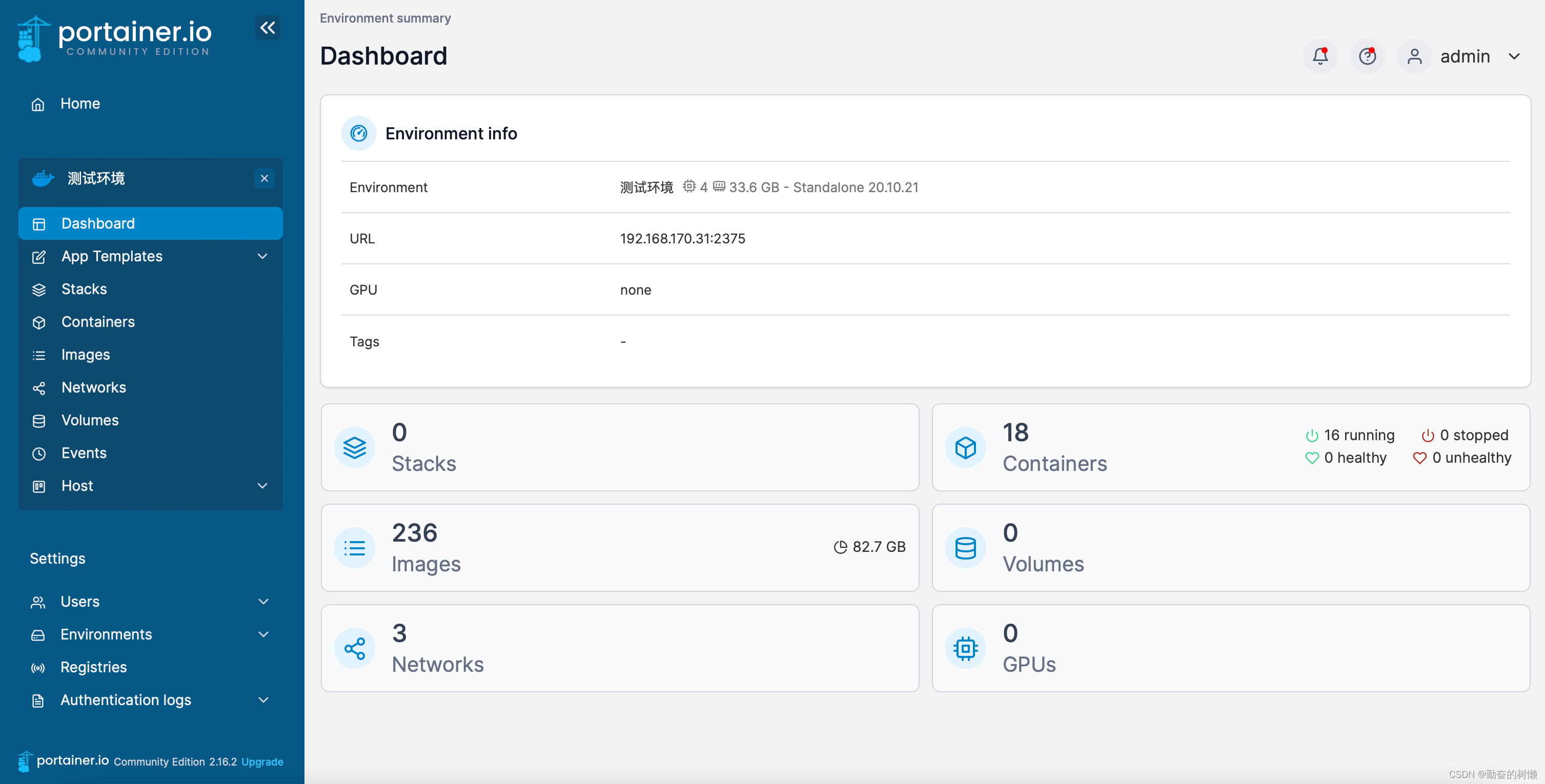Image resolution: width=1545 pixels, height=784 pixels.
Task: Open the Networks section in sidebar
Action: coord(93,387)
